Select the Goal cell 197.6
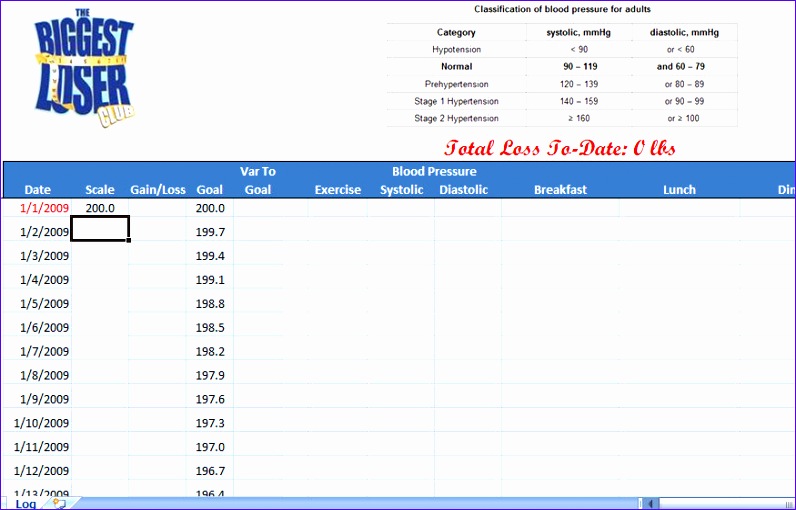Image resolution: width=796 pixels, height=510 pixels. [x=210, y=398]
